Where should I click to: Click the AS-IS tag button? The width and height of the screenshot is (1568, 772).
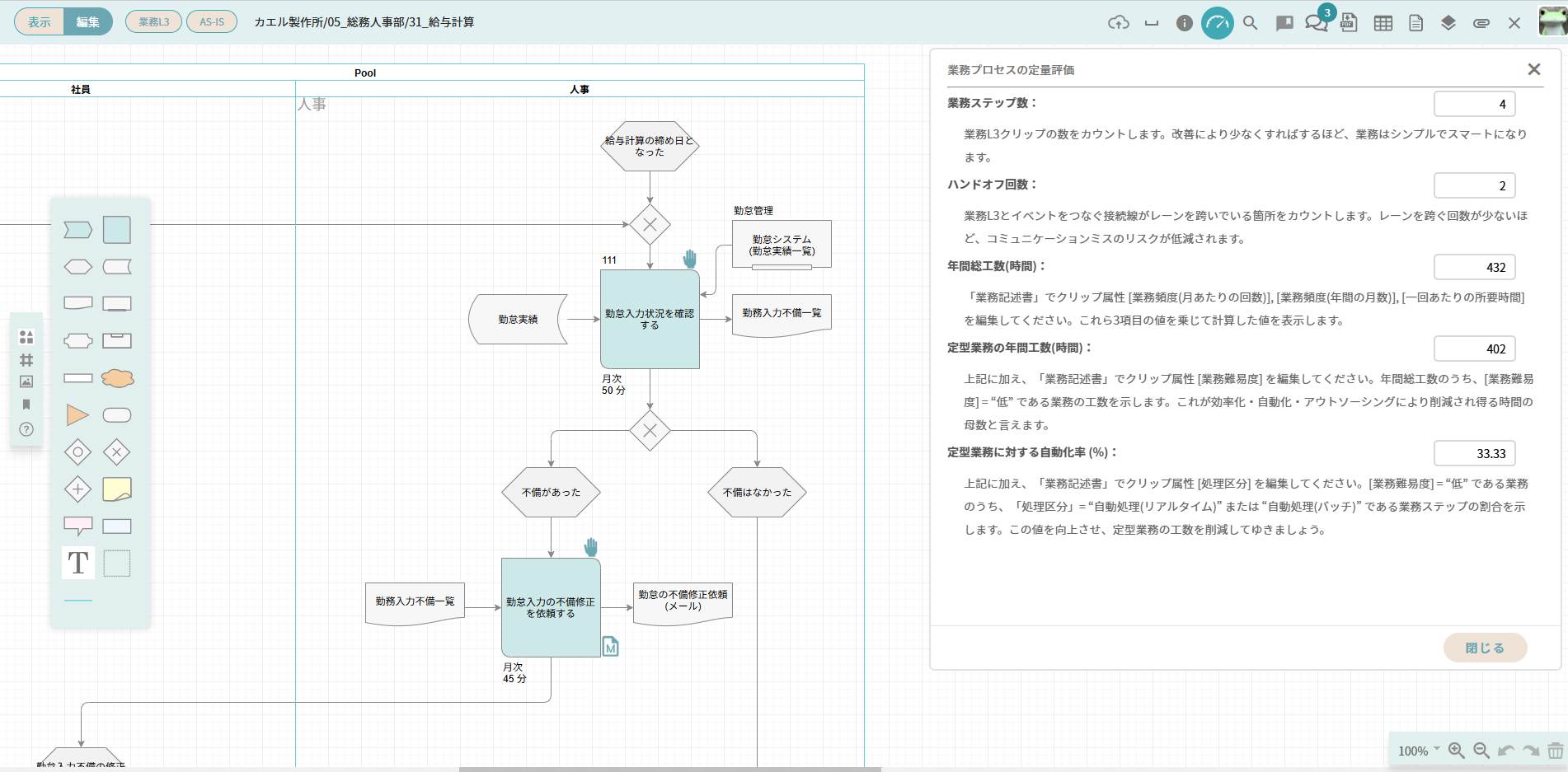click(212, 22)
